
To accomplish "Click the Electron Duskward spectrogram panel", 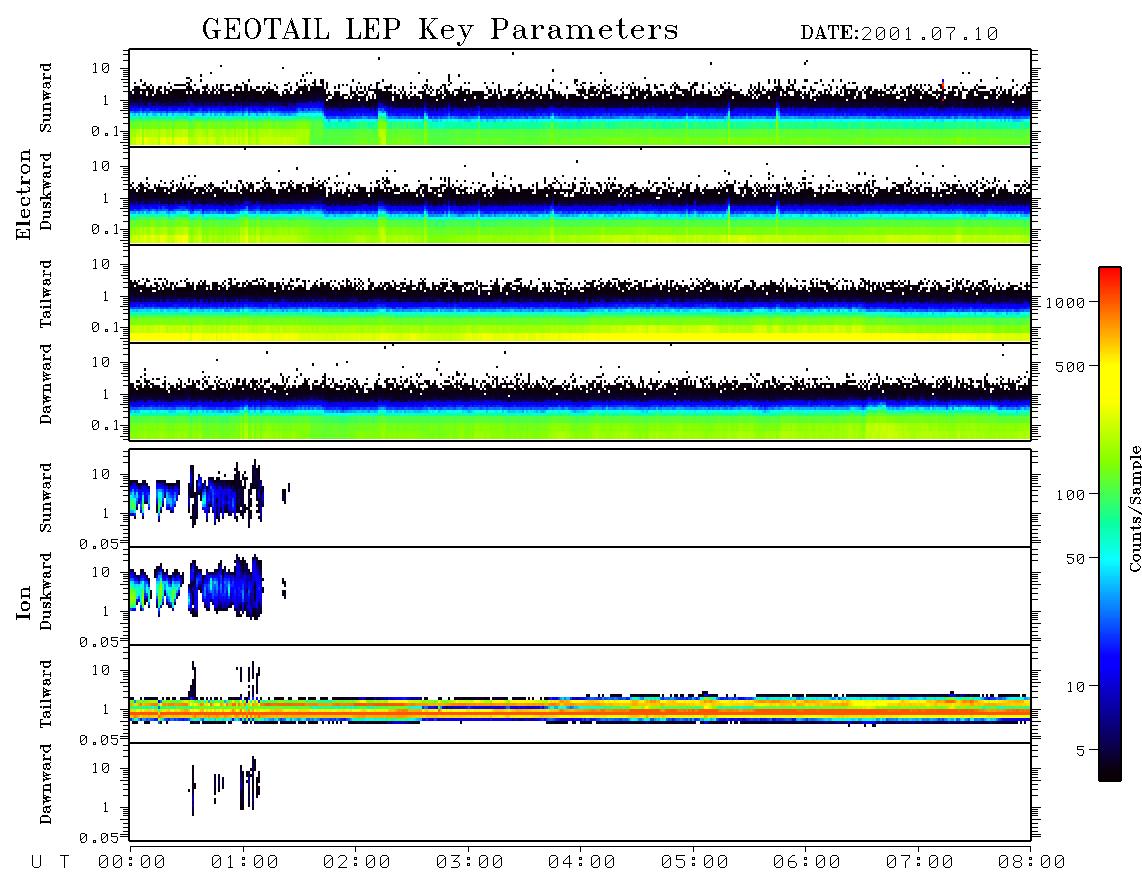I will point(580,196).
